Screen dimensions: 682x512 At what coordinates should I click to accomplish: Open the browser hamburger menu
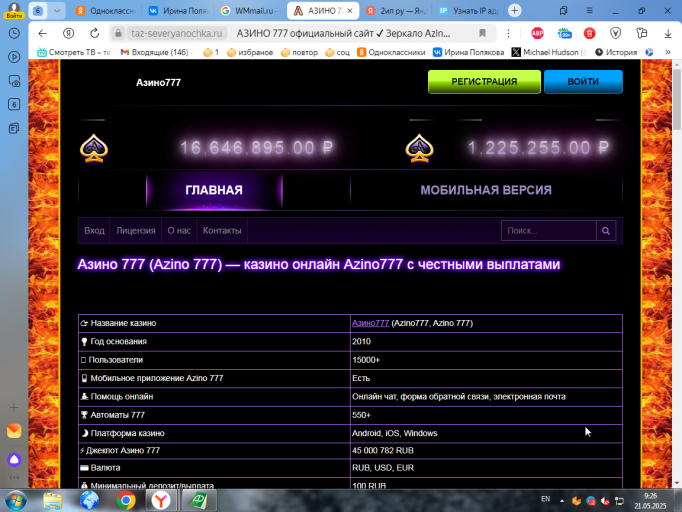[589, 10]
